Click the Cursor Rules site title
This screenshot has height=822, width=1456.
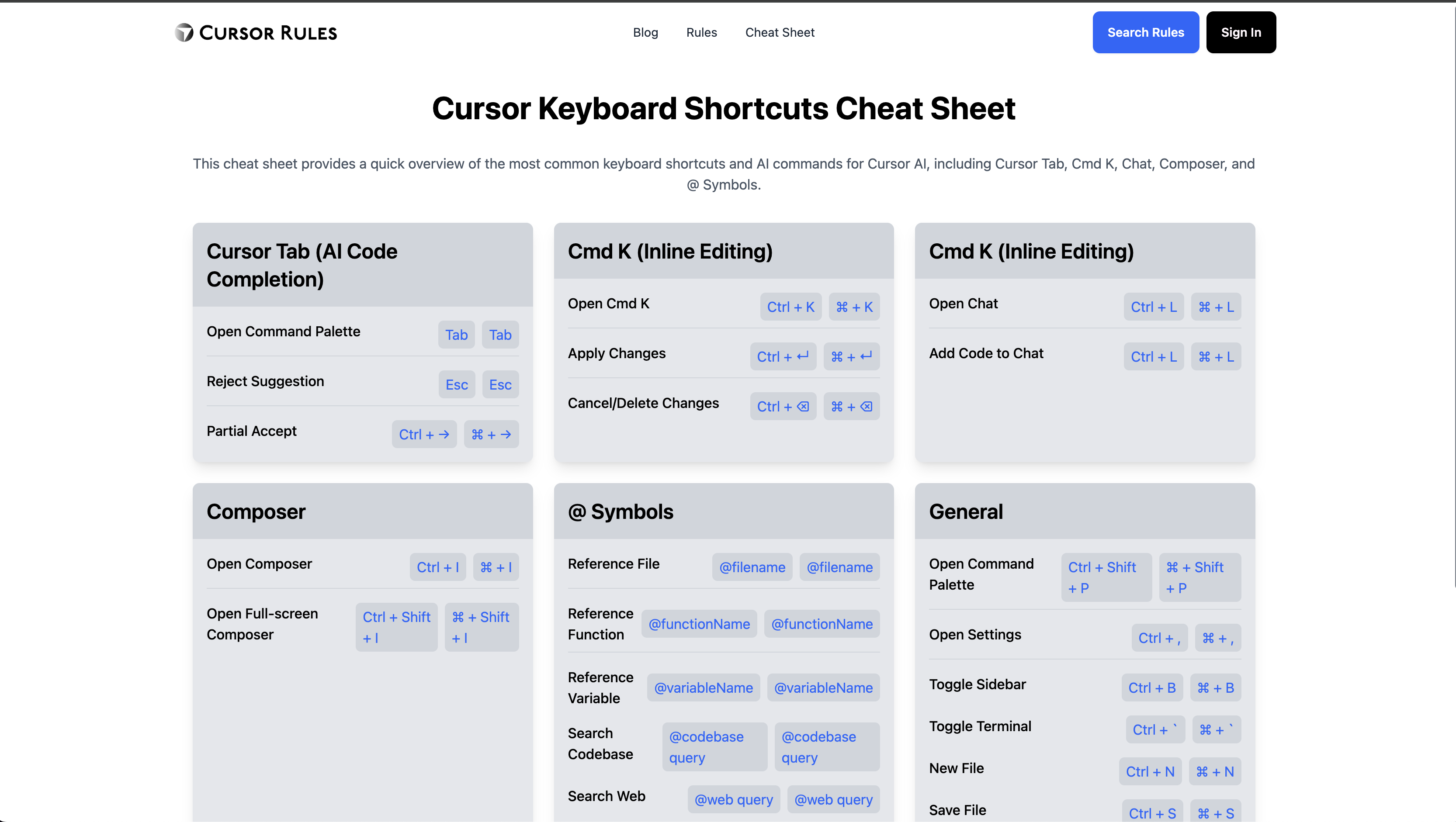point(268,33)
